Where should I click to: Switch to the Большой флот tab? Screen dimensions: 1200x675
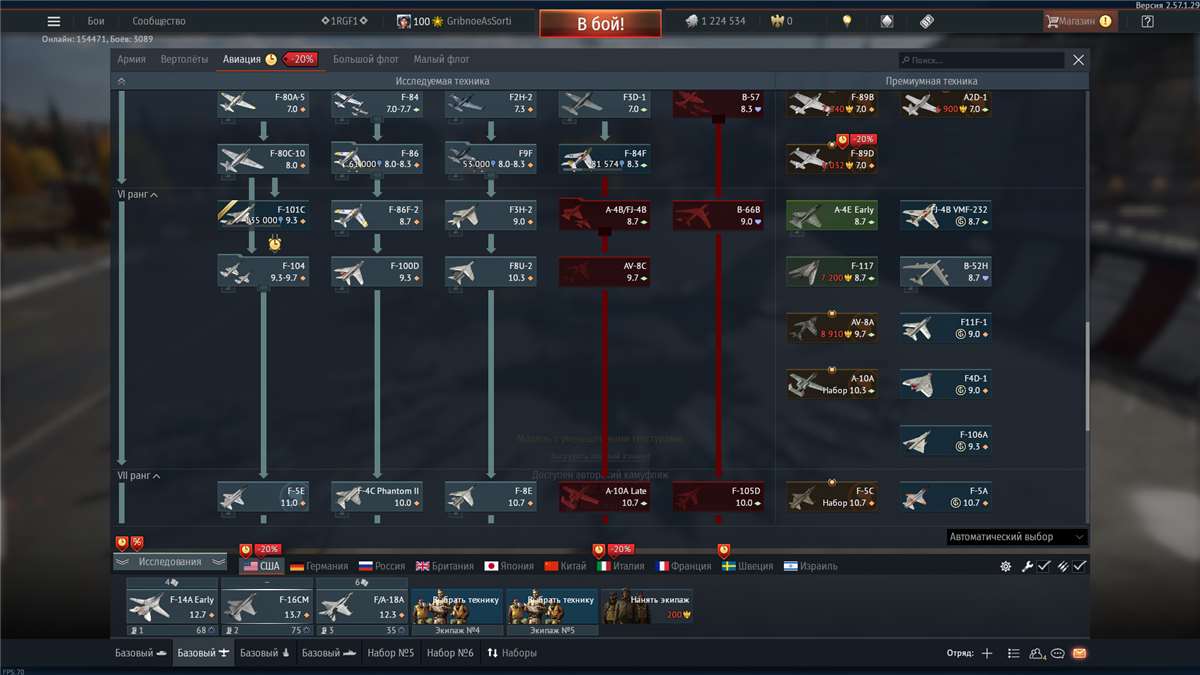point(366,59)
